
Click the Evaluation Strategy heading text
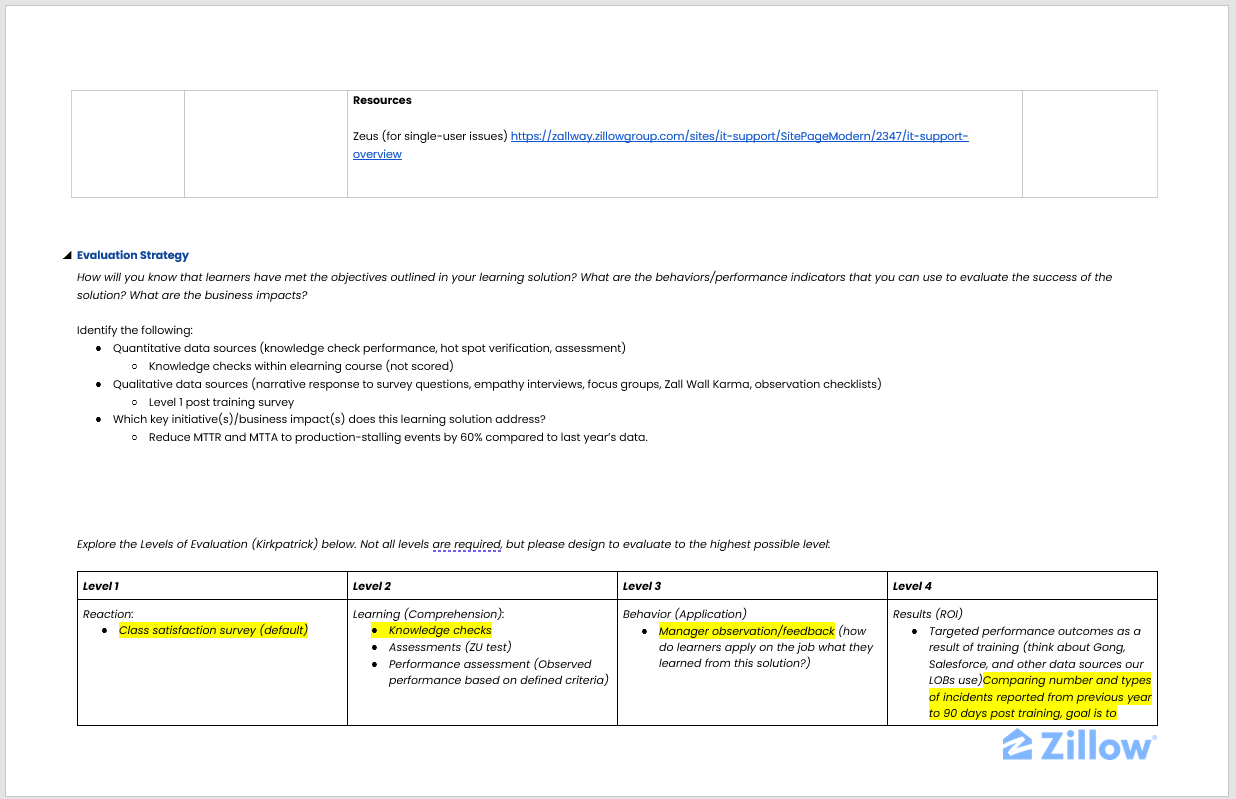[x=132, y=256]
